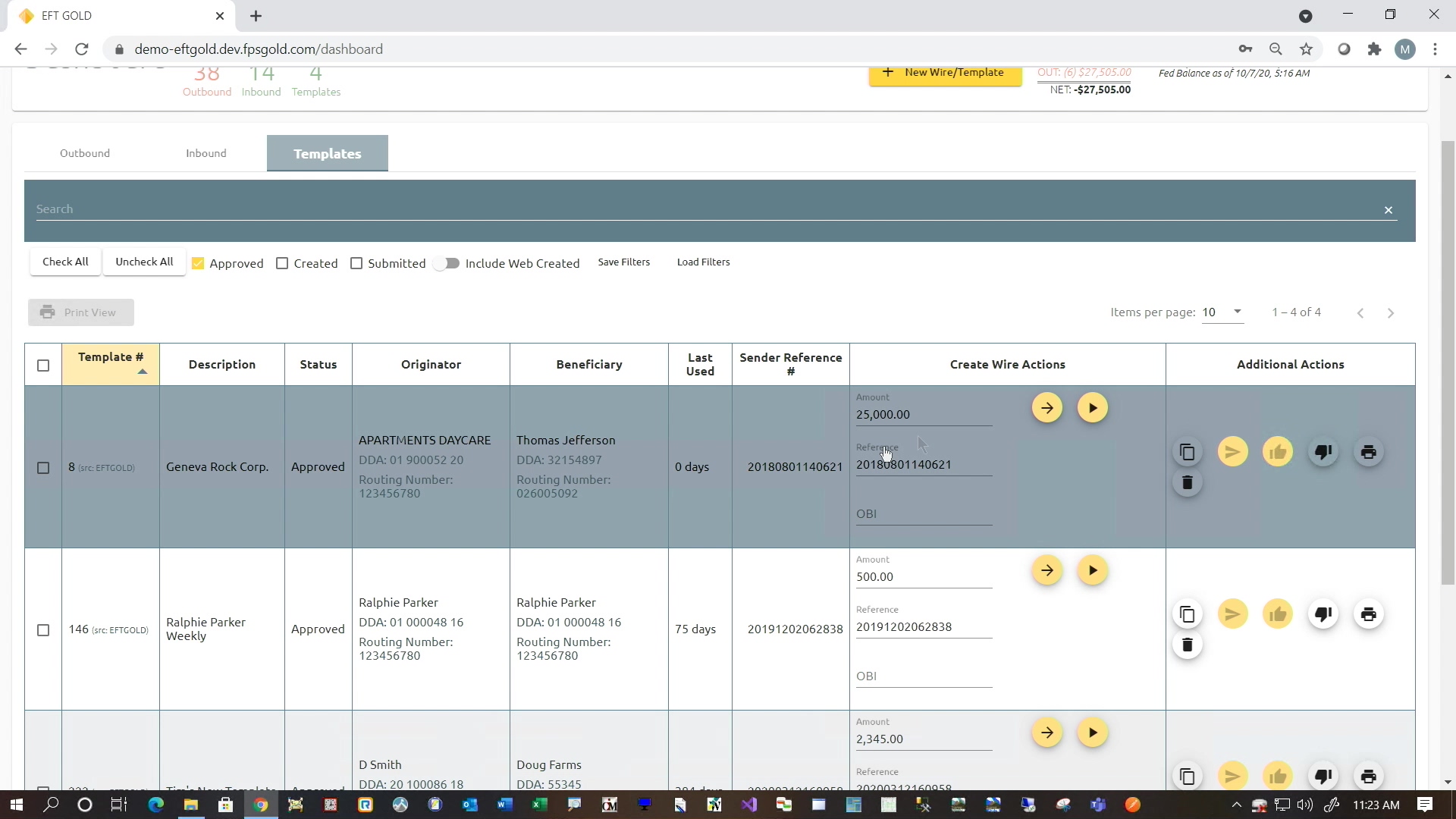1456x819 pixels.
Task: Click the OBI input field for template 8
Action: pos(922,513)
